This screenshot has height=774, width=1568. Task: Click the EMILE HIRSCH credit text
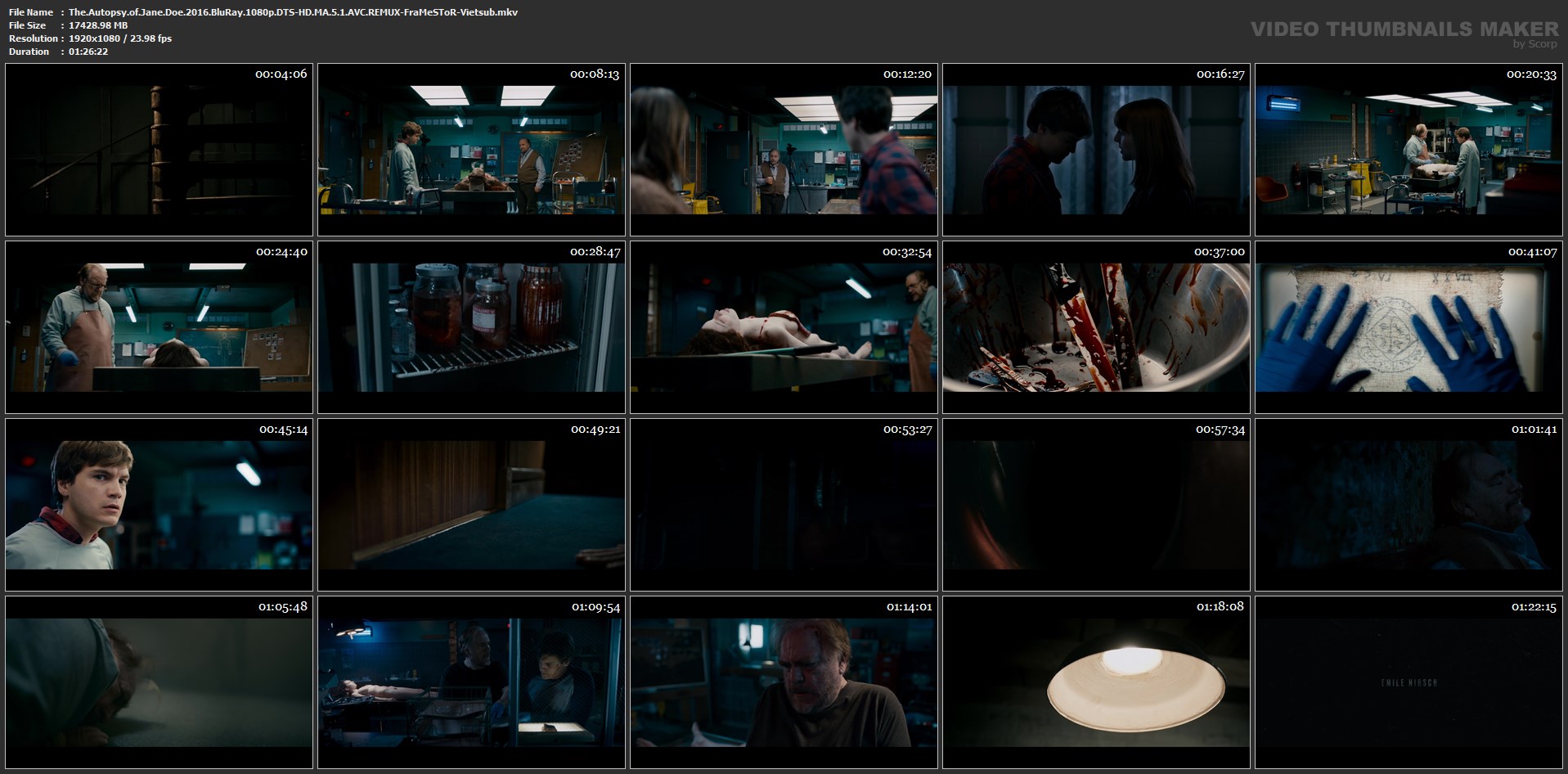coord(1409,682)
